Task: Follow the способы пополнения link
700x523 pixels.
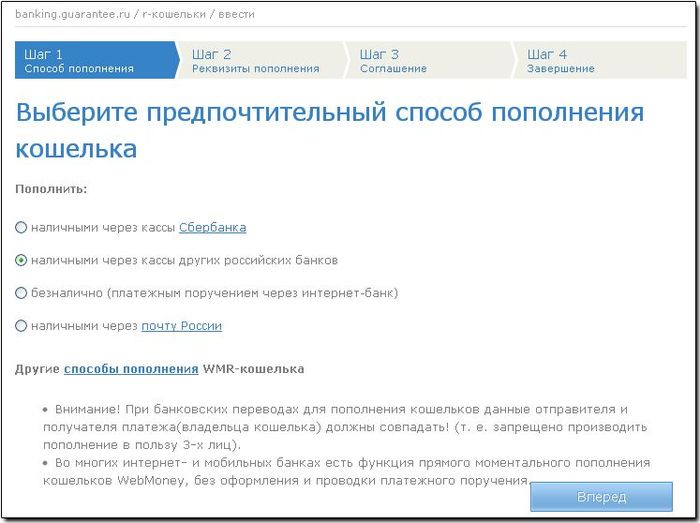Action: [131, 369]
